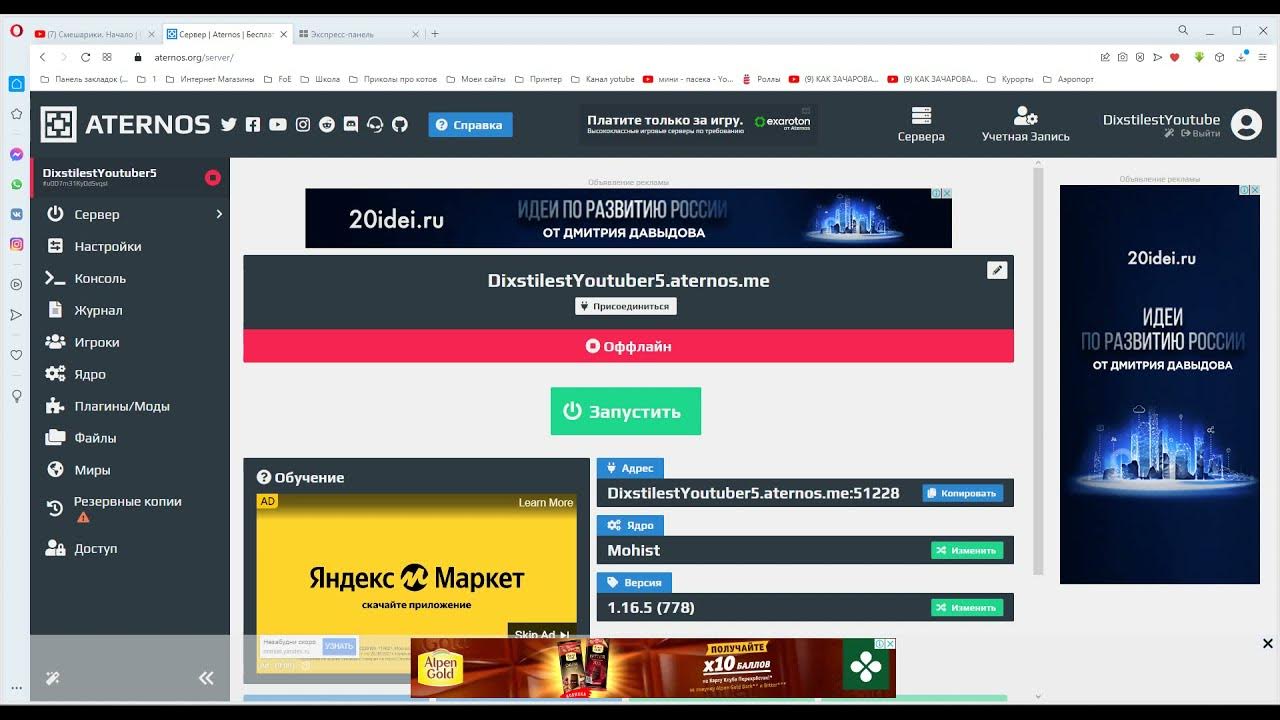Open Messenger in Opera sidebar
This screenshot has width=1280, height=720.
point(16,155)
